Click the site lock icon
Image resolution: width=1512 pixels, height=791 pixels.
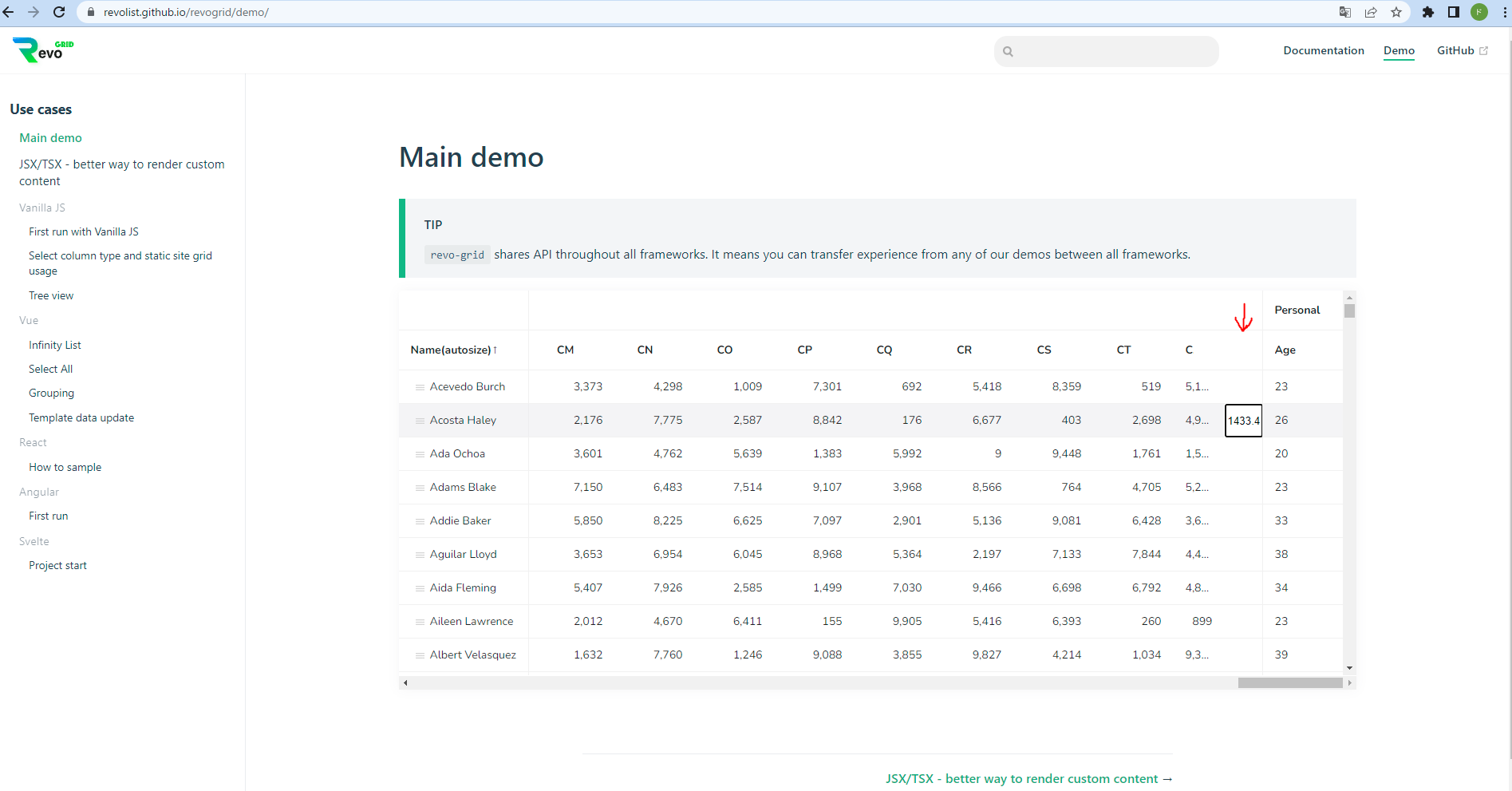(x=90, y=12)
